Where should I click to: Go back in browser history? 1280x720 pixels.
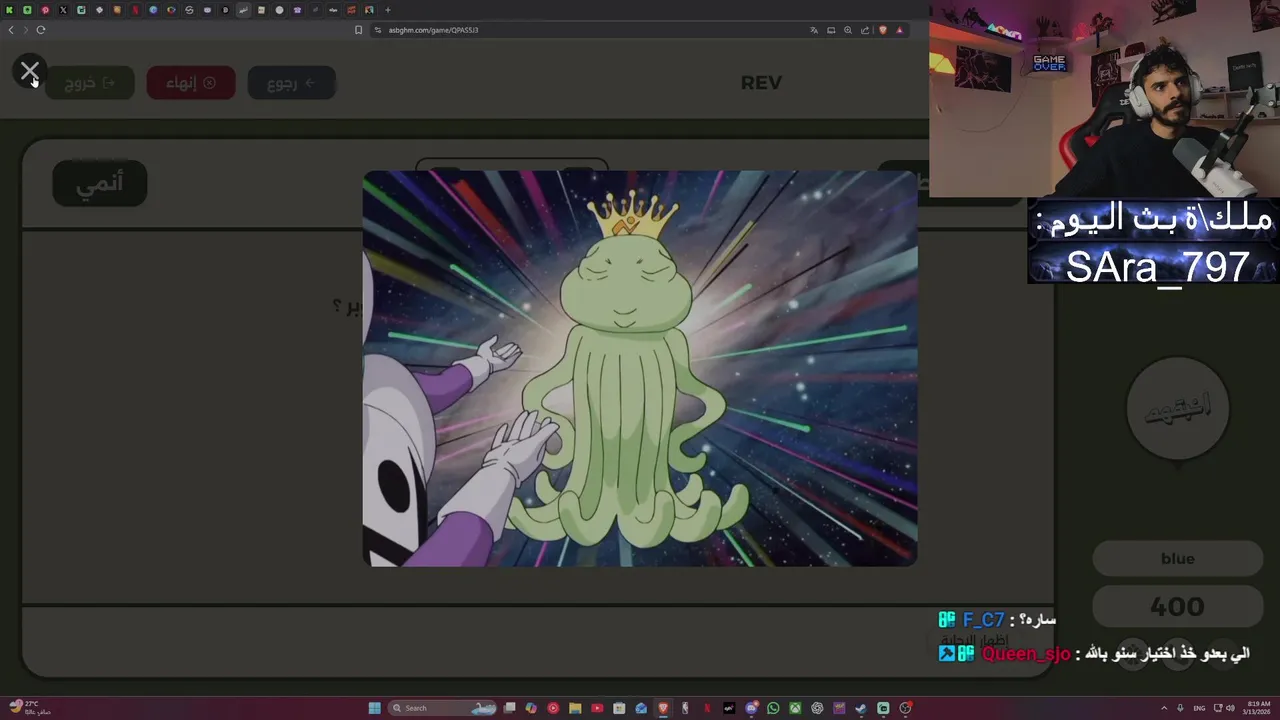pyautogui.click(x=11, y=30)
